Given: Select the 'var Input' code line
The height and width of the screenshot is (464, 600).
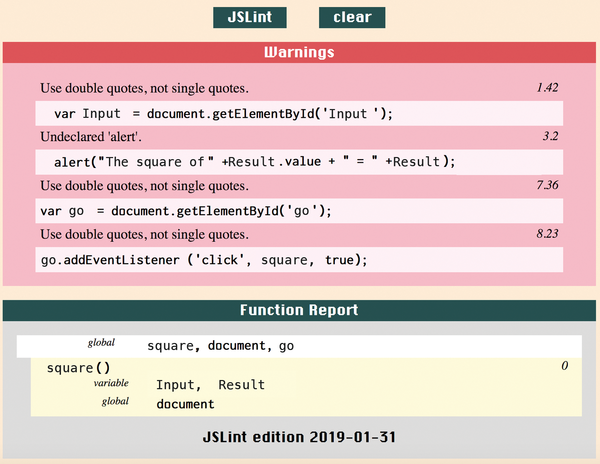Looking at the screenshot, I should (223, 113).
